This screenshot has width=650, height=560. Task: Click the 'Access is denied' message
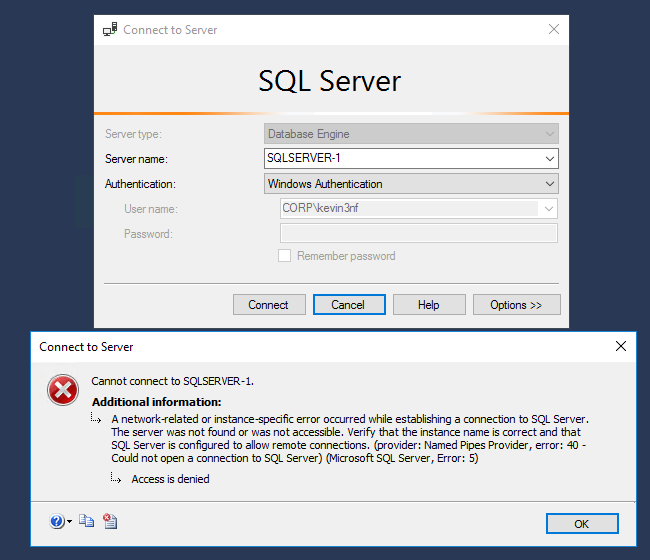pyautogui.click(x=170, y=479)
